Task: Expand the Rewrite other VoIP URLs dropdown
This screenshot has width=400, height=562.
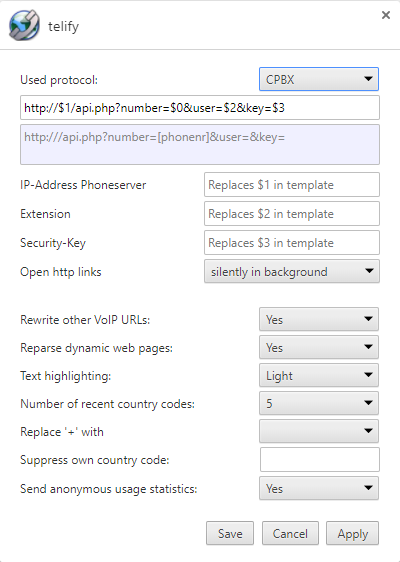Action: point(319,319)
